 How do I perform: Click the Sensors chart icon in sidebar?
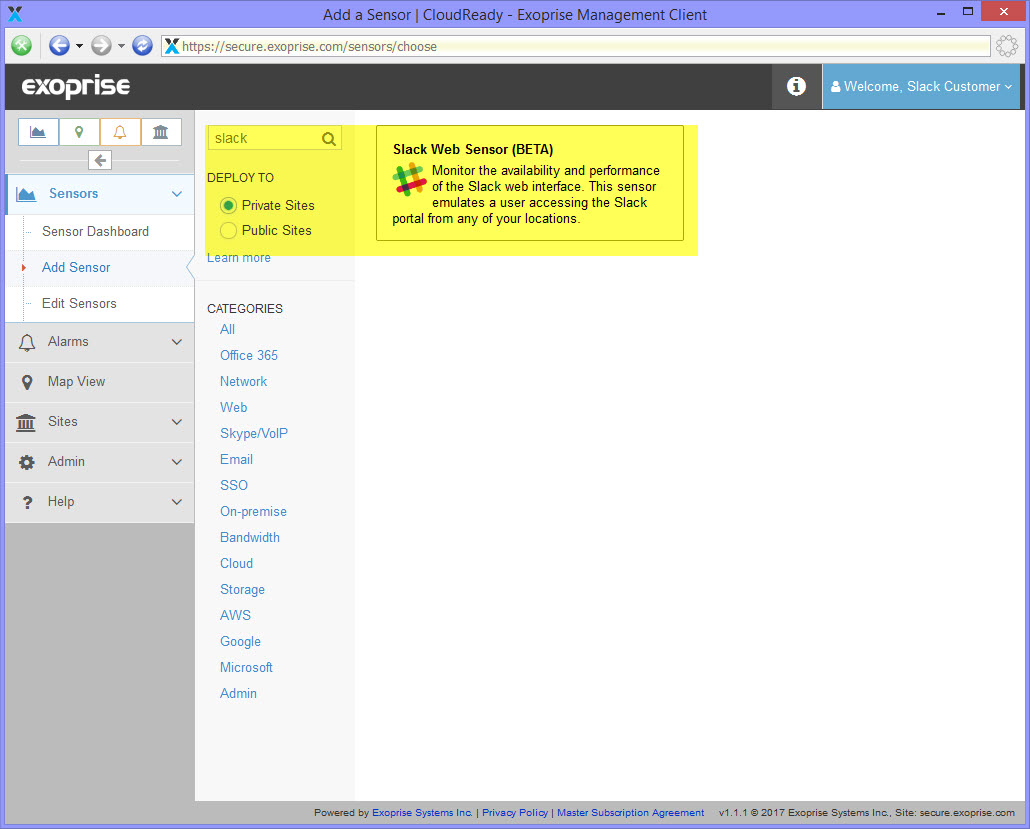26,194
